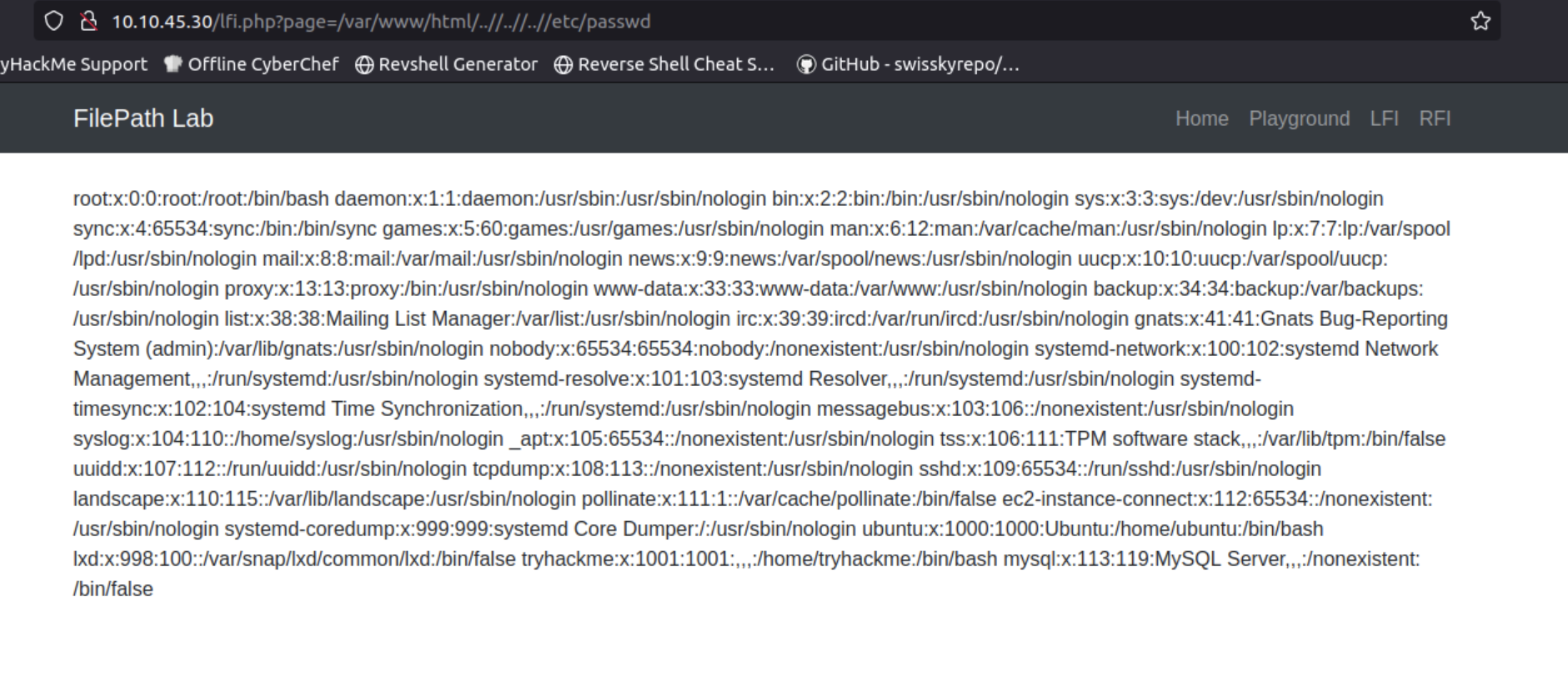This screenshot has width=1568, height=681.
Task: Click the Reverse Shell Cheat globe favicon
Action: (x=564, y=64)
